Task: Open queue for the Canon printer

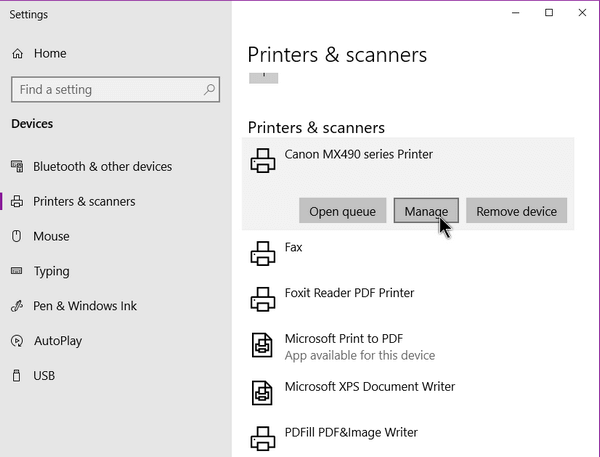Action: tap(342, 211)
